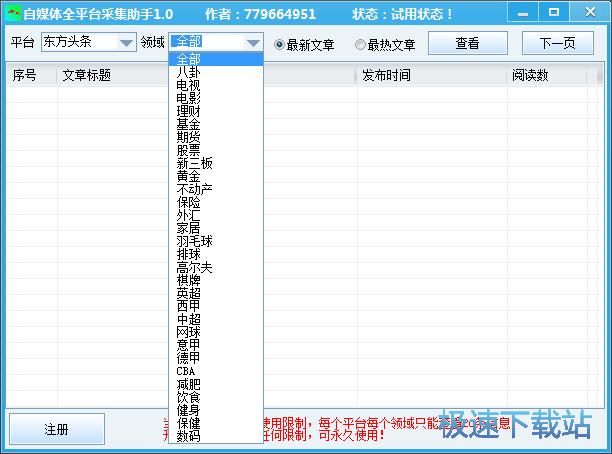Choose 电影 from the category list
Viewport: 612px width, 454px height.
coord(216,98)
